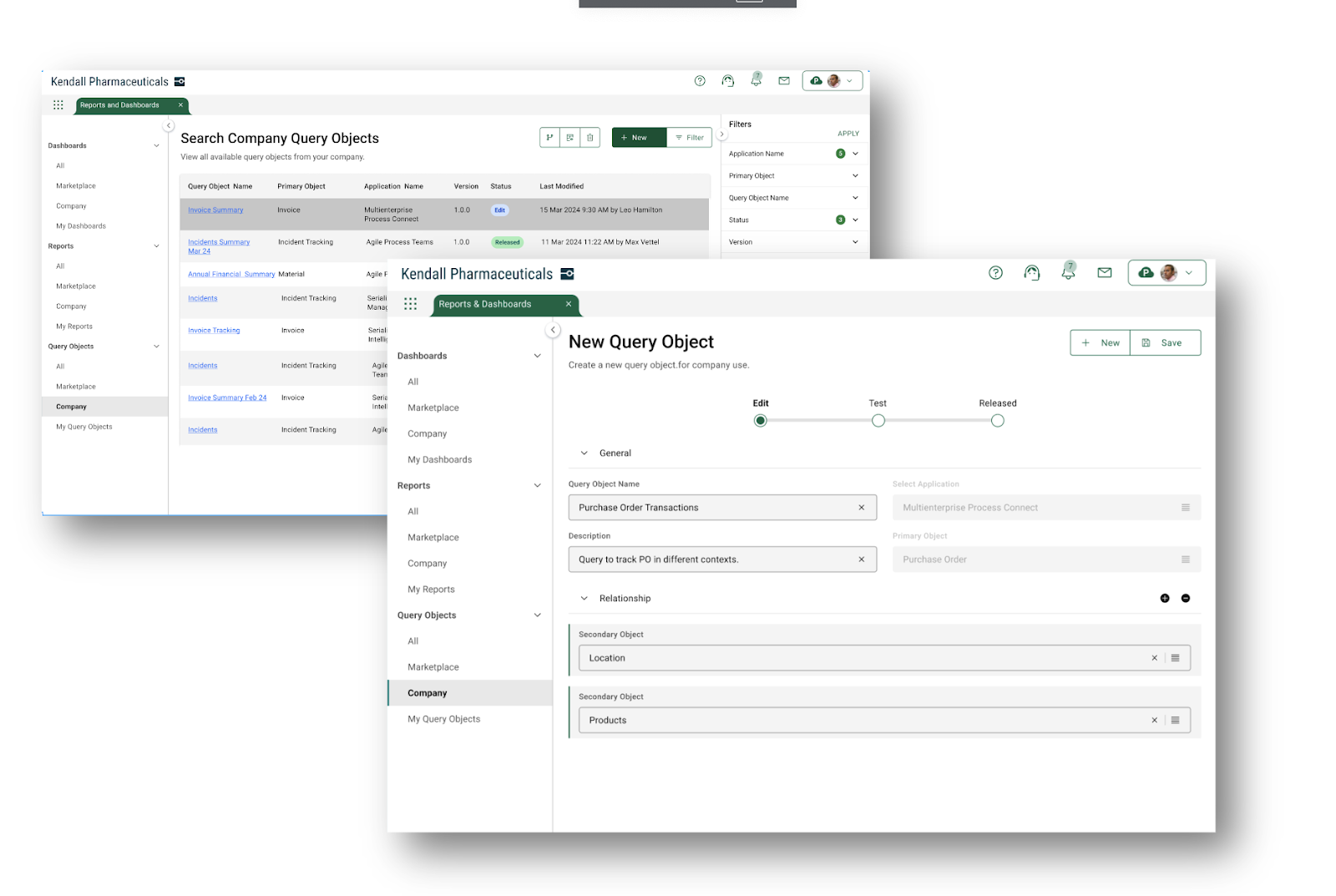
Task: Click Save button
Action: [x=1166, y=342]
